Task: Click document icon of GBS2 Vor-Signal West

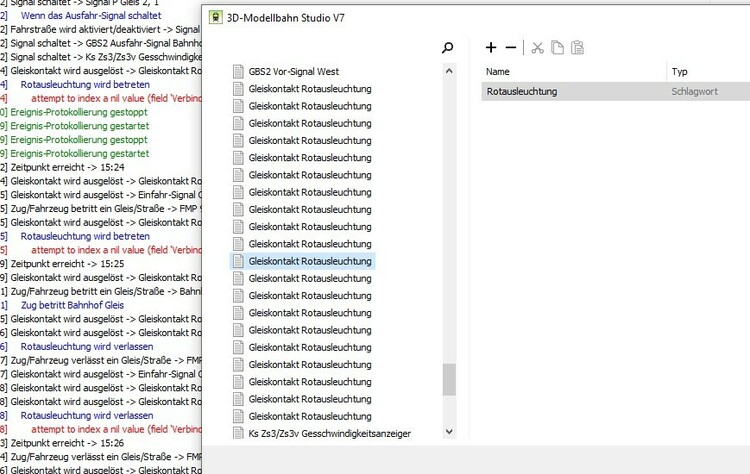Action: coord(238,72)
